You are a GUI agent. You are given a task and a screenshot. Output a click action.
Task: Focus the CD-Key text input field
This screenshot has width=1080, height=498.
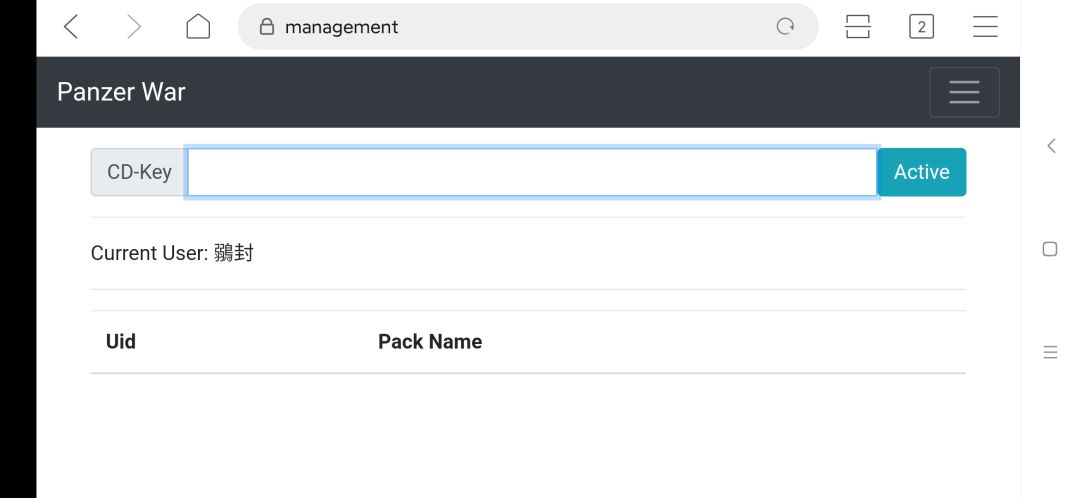tap(531, 172)
